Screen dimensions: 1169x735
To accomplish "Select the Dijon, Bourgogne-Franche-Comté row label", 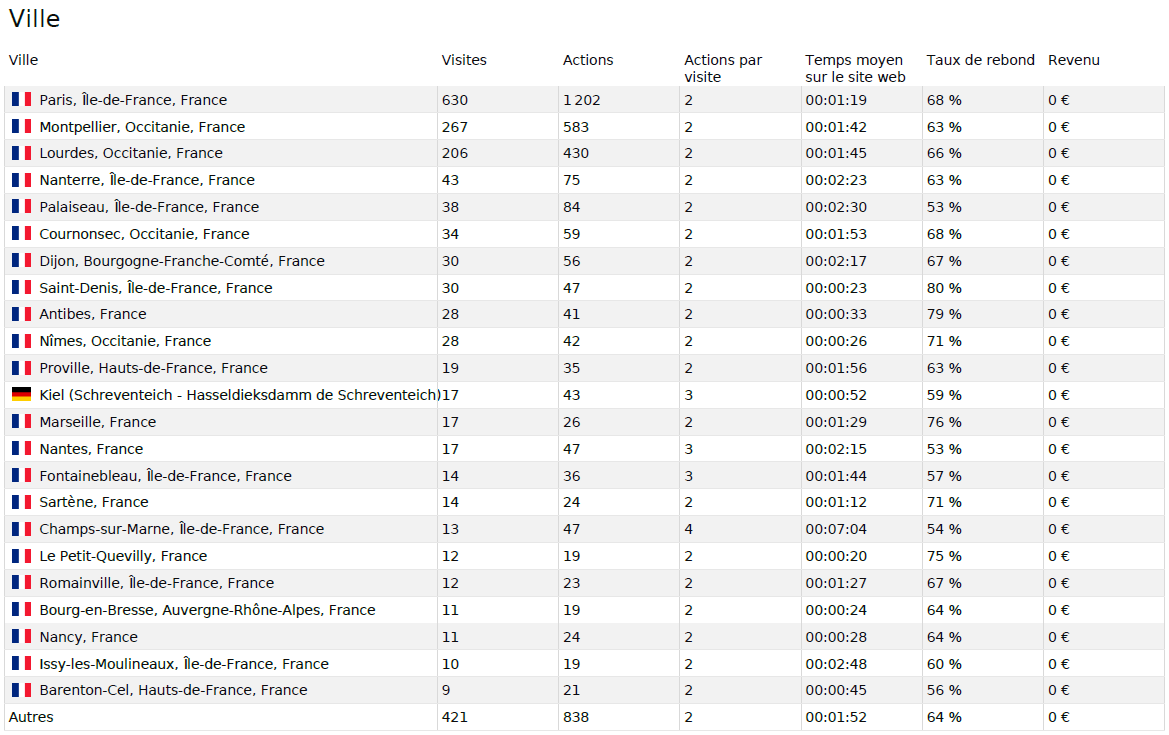I will [x=182, y=261].
